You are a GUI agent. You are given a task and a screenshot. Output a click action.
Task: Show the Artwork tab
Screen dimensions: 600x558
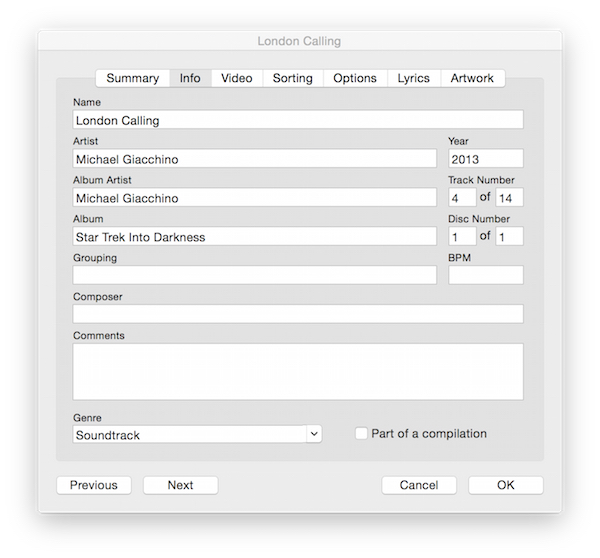[472, 78]
